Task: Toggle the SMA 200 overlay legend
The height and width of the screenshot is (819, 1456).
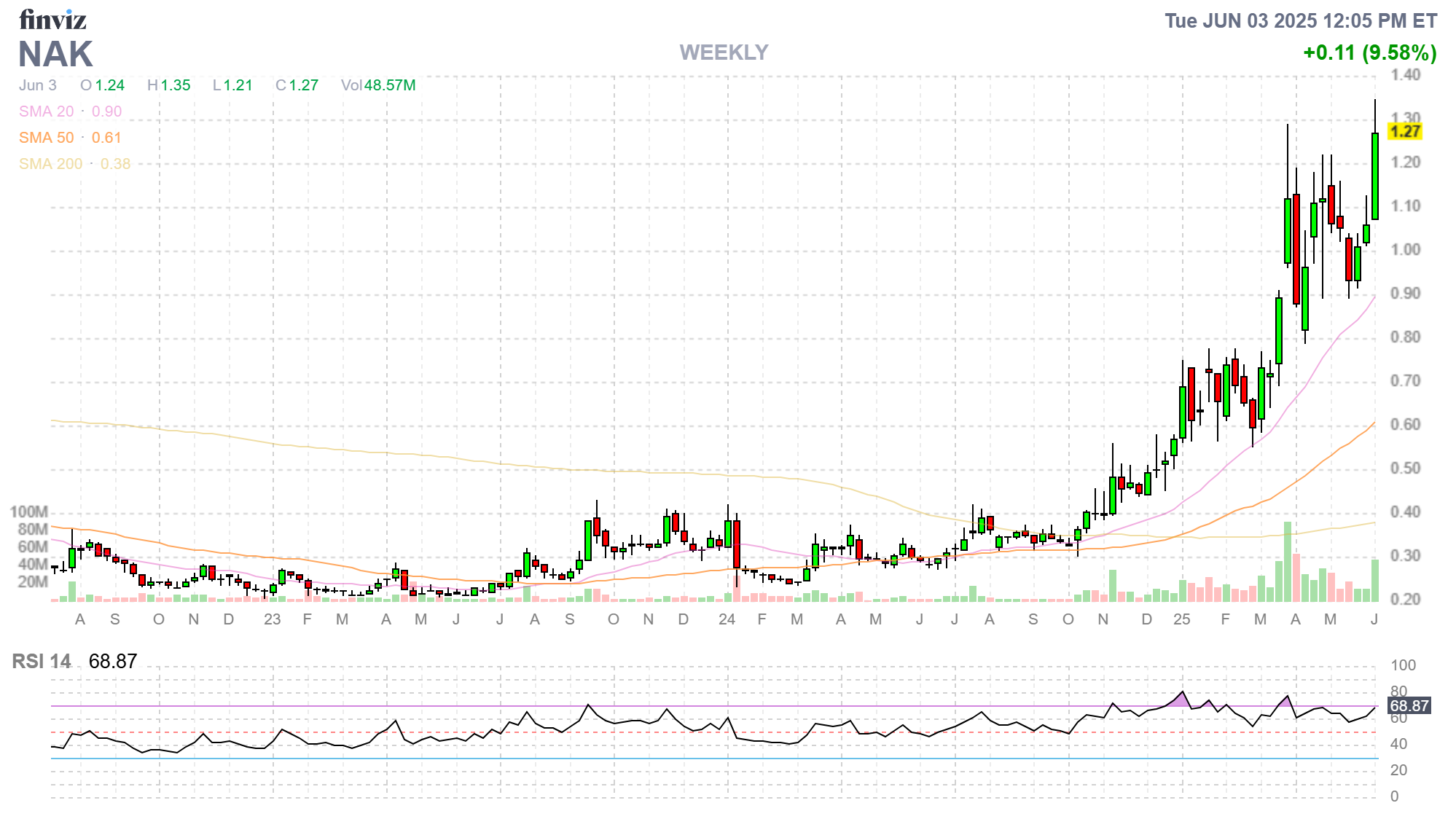Action: (x=50, y=164)
